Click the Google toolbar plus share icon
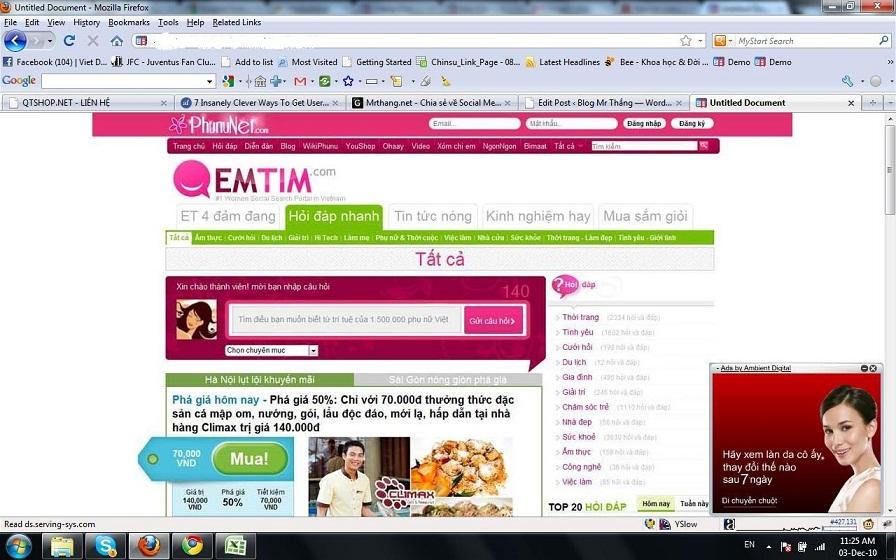Viewport: 896px width, 560px height. [x=276, y=81]
